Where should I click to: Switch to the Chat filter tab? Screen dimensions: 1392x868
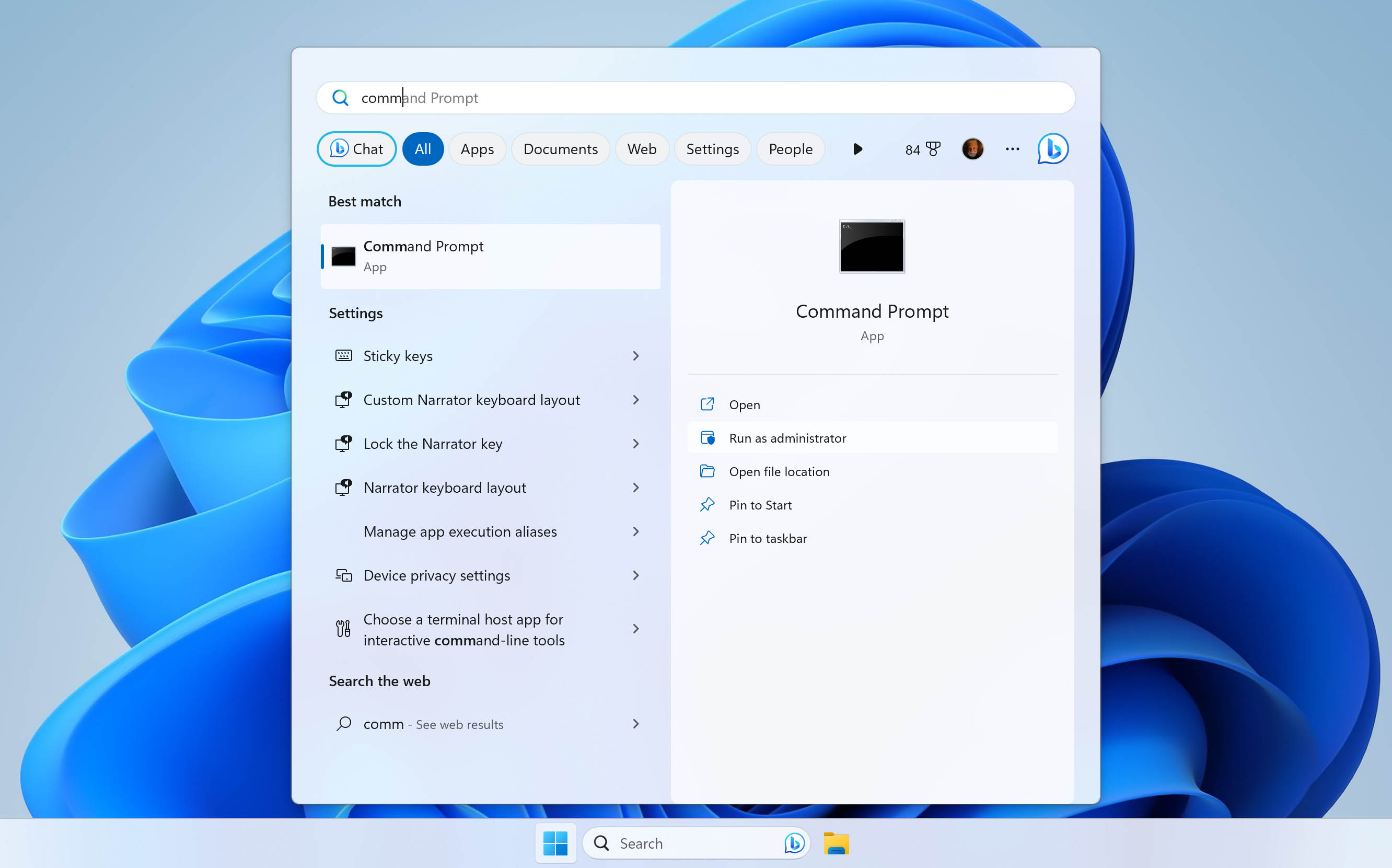pyautogui.click(x=355, y=148)
